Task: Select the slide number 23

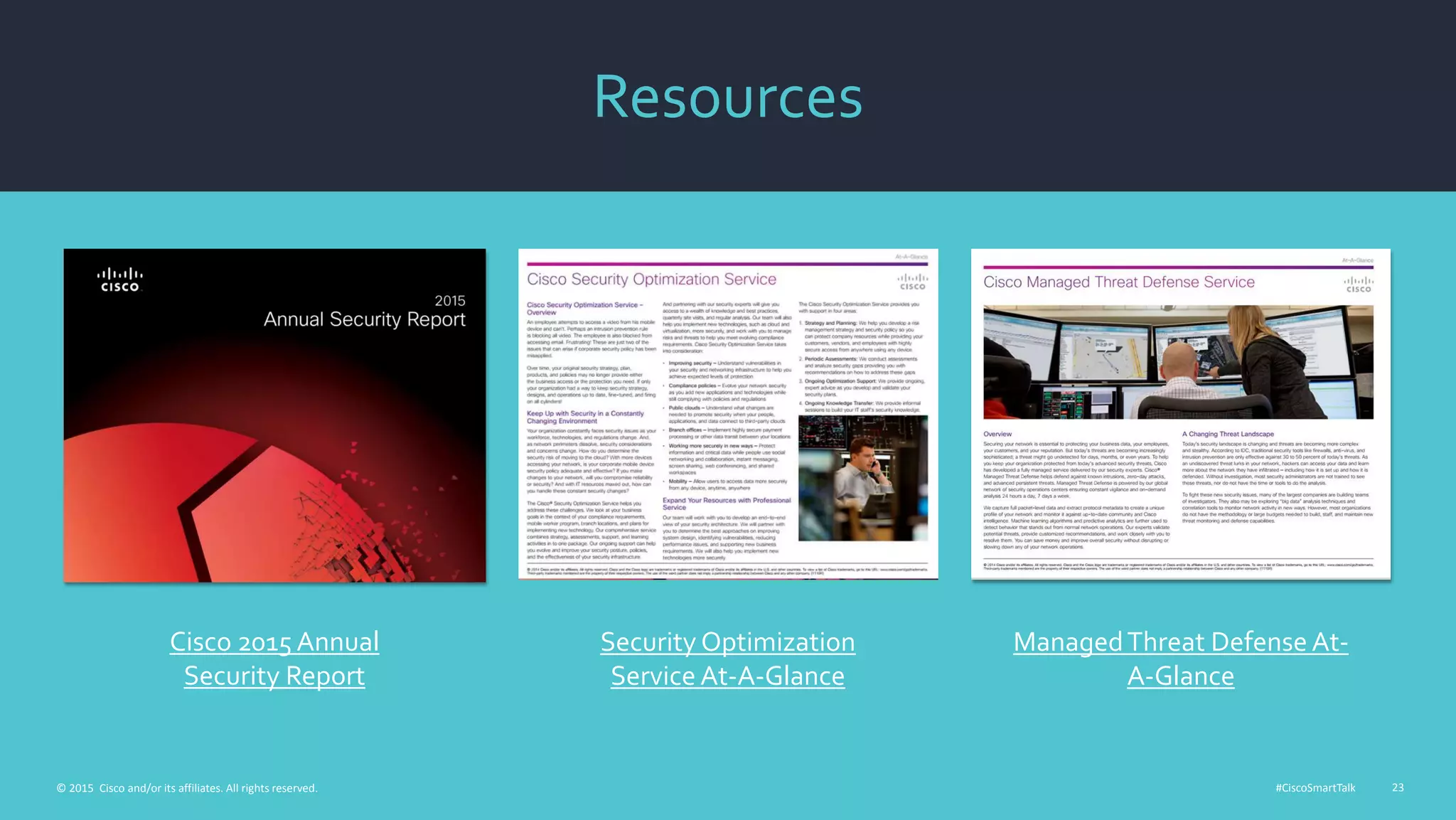Action: [x=1398, y=787]
